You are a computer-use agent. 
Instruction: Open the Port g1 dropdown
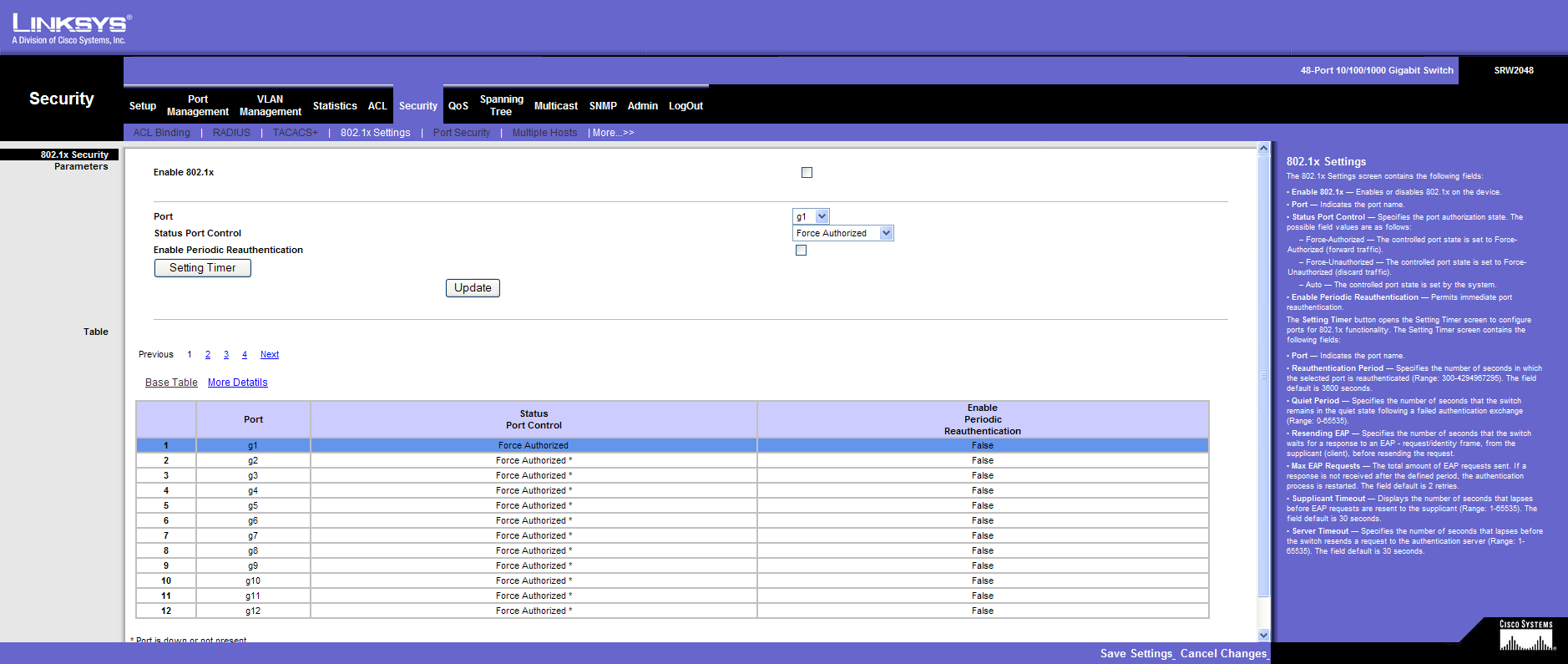(x=811, y=216)
